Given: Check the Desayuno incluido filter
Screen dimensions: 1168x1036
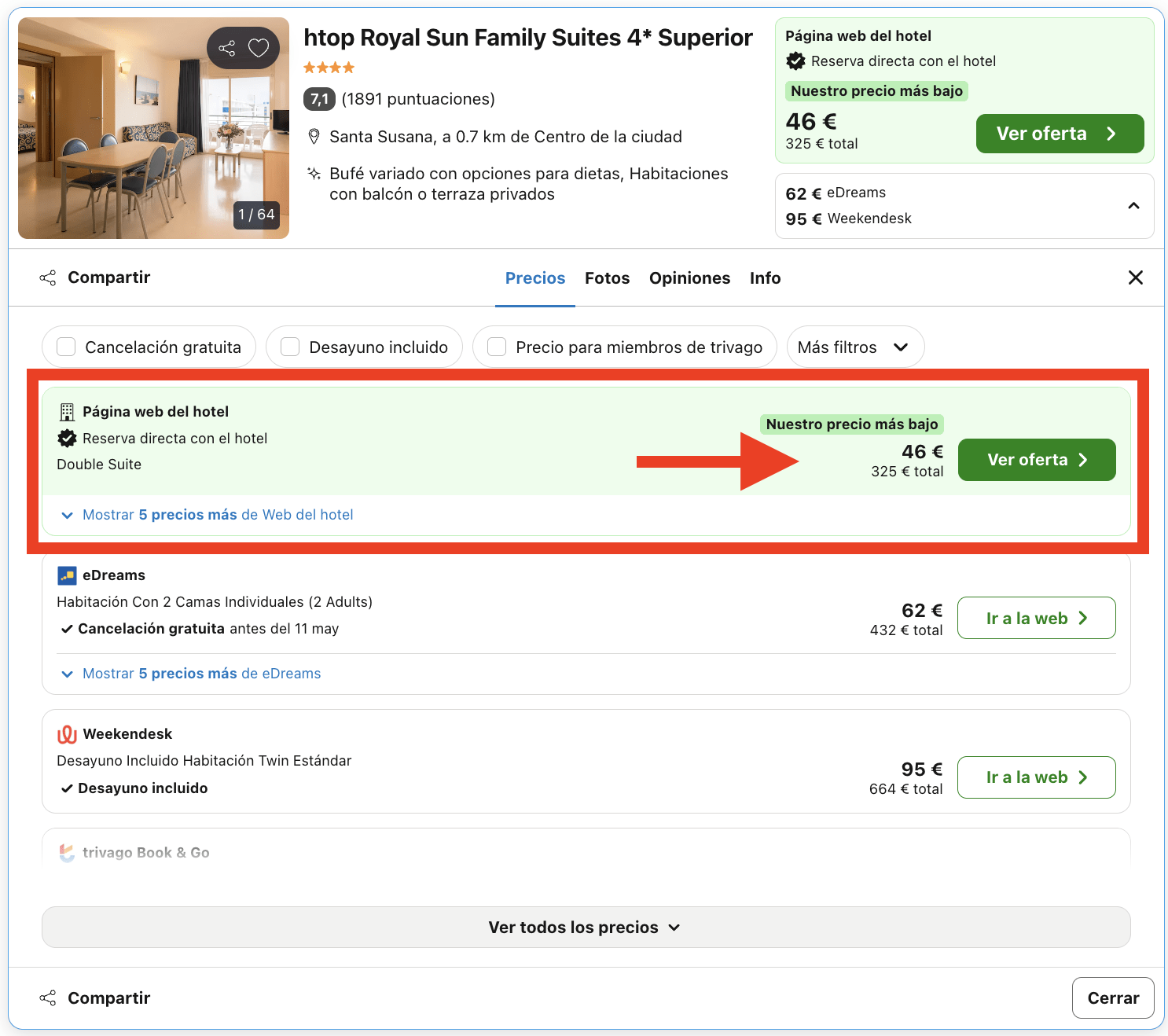Looking at the screenshot, I should [290, 347].
